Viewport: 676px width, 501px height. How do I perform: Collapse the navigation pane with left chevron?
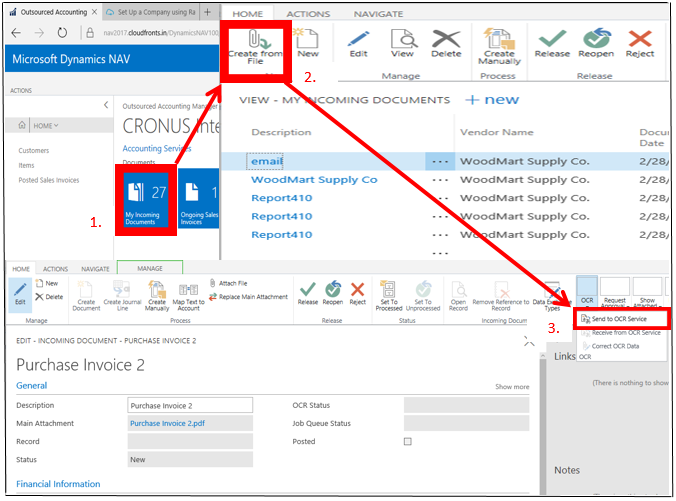pyautogui.click(x=106, y=105)
